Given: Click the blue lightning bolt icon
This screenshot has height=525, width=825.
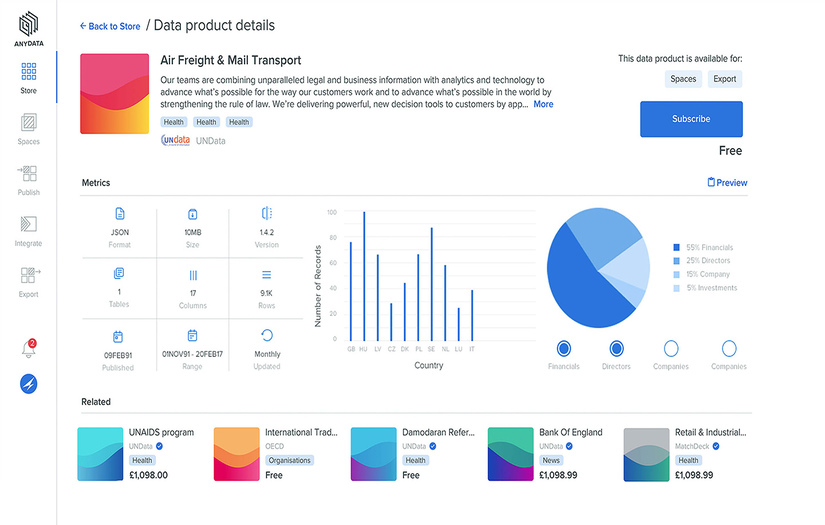Looking at the screenshot, I should tap(28, 383).
